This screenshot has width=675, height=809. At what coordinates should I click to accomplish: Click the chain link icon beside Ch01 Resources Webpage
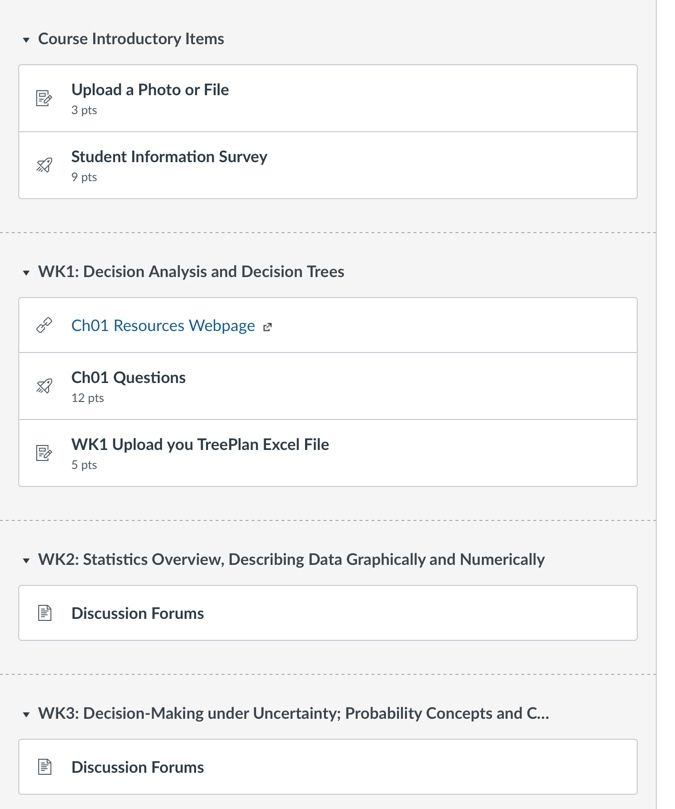44,325
